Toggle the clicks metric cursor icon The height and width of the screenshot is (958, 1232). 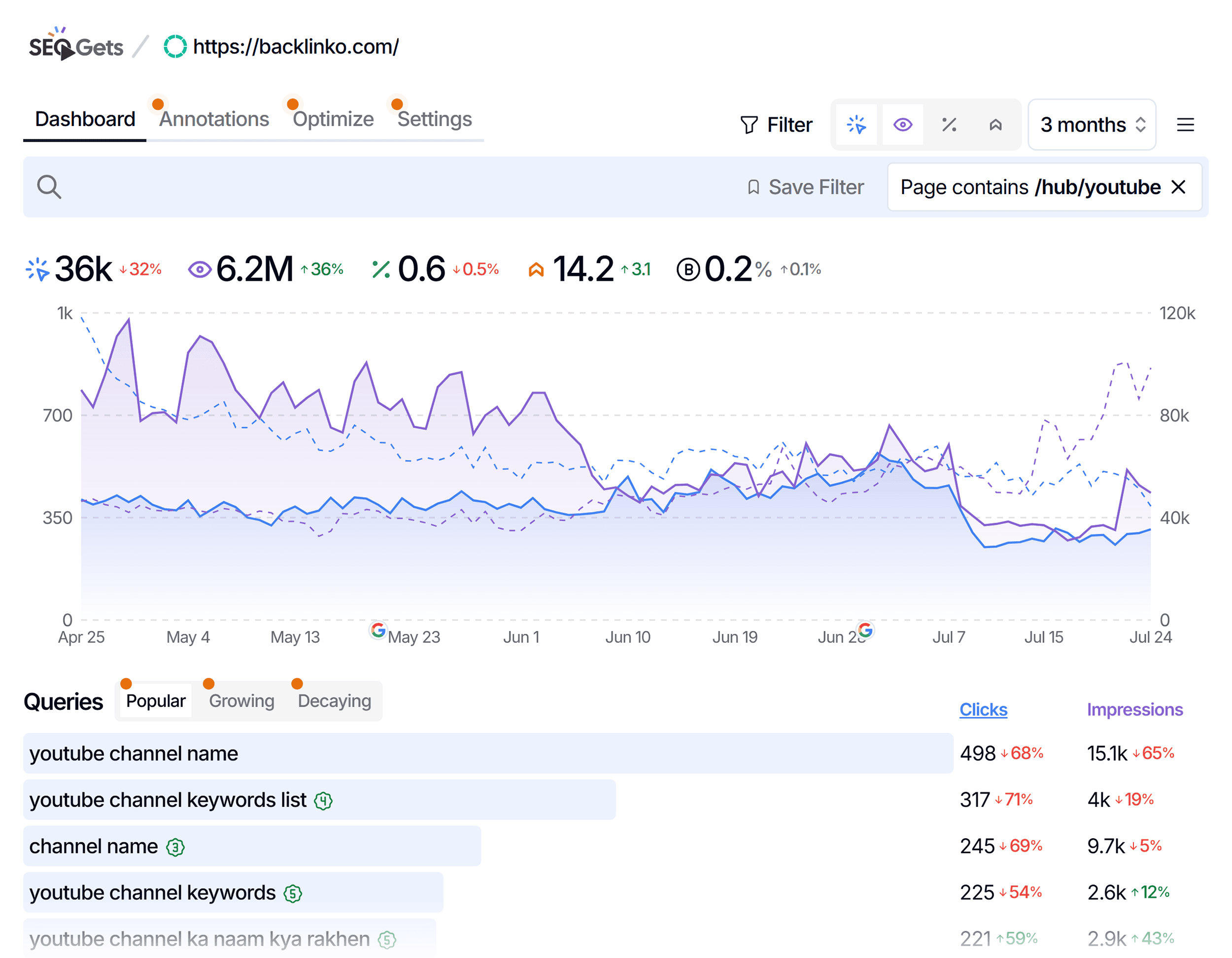856,125
